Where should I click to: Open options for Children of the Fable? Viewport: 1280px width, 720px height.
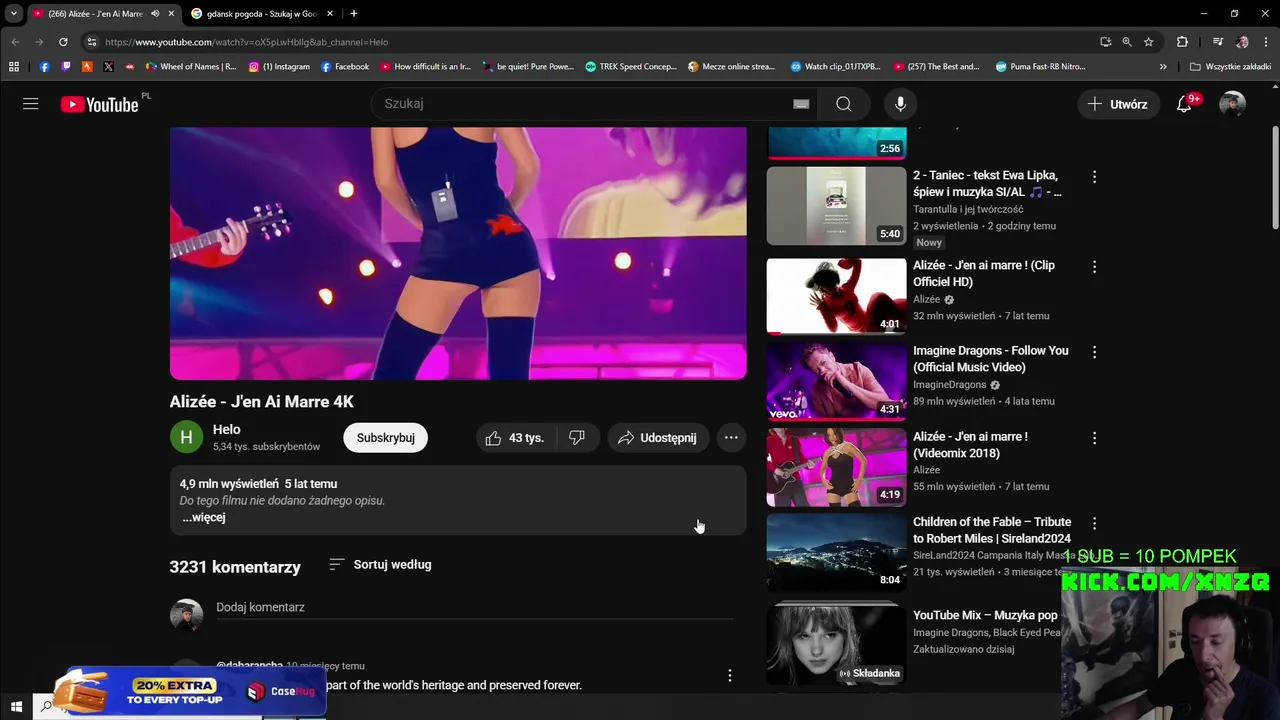point(1094,523)
